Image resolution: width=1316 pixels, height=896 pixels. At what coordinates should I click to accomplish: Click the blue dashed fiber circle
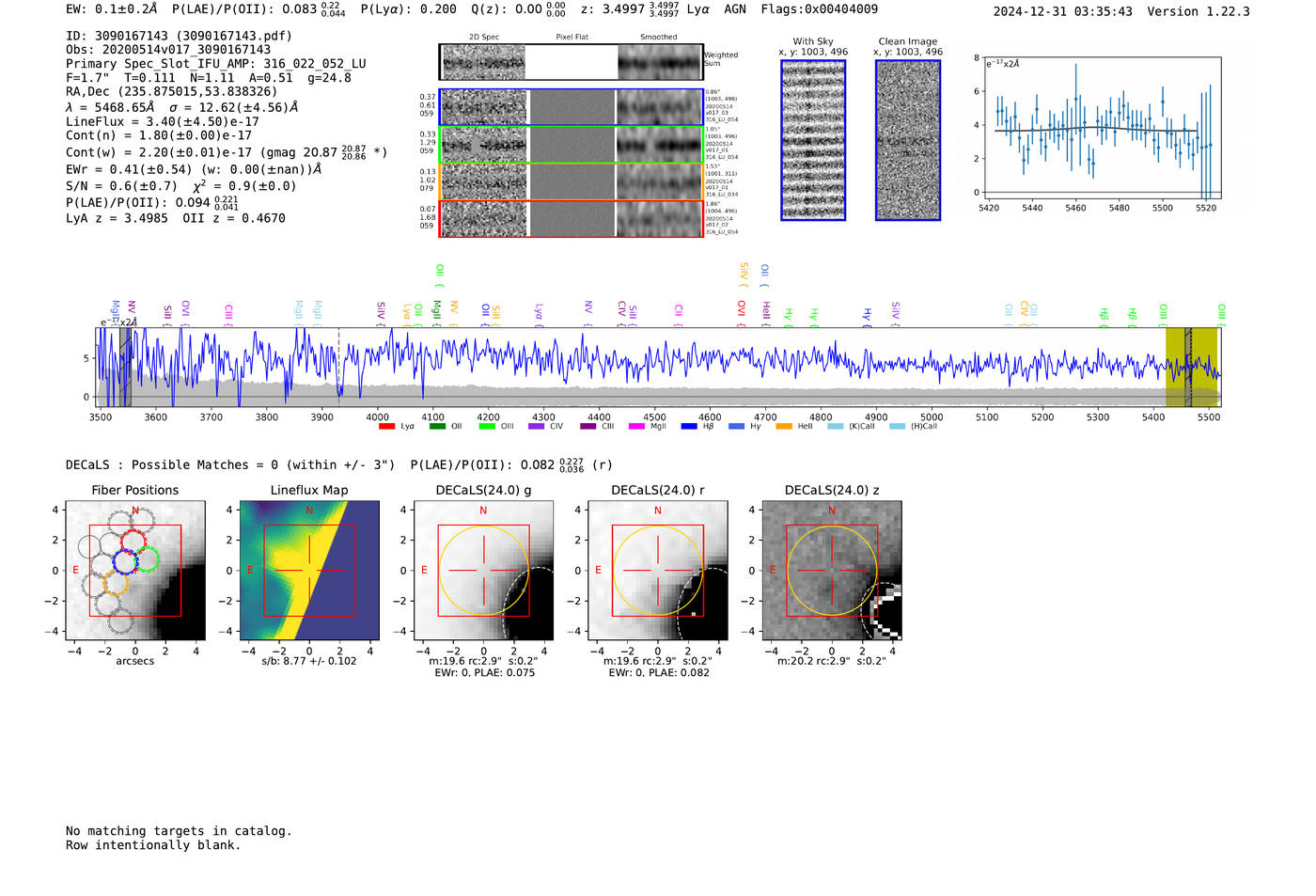[x=125, y=561]
